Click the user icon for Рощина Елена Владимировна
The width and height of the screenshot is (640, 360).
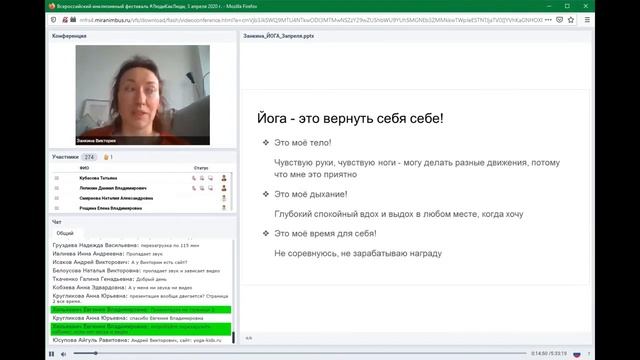(x=224, y=208)
